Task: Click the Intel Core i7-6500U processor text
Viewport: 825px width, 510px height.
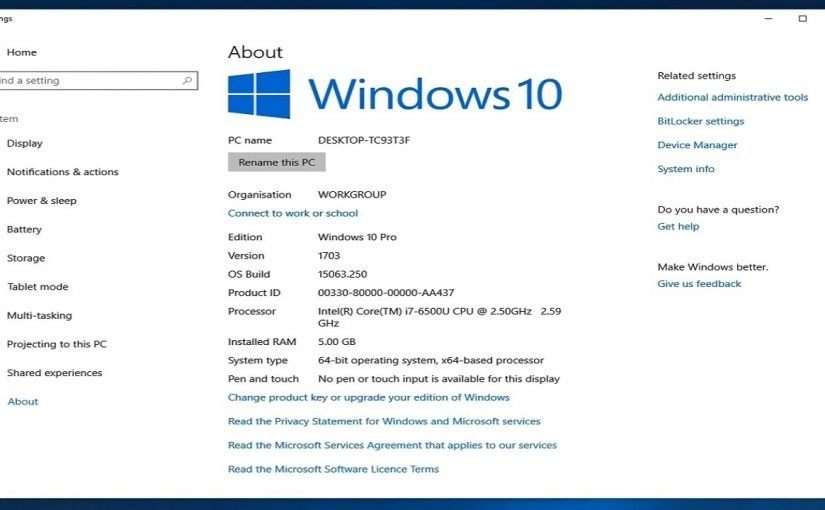Action: pos(439,317)
